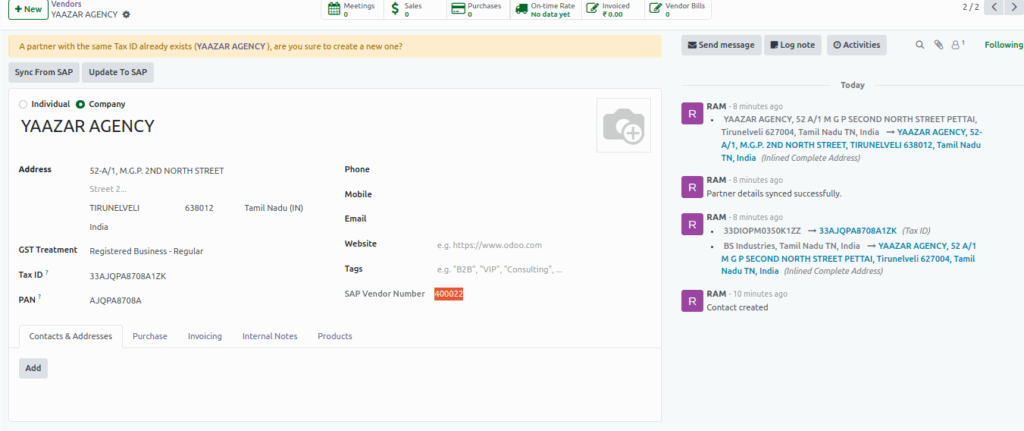Image resolution: width=1024 pixels, height=431 pixels.
Task: Click the Vendor Bills pencil icon
Action: click(656, 9)
